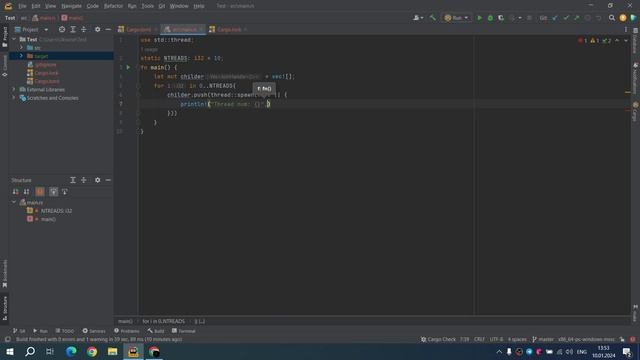Open Structure panel settings gear
The image size is (640, 360).
pyautogui.click(x=97, y=180)
